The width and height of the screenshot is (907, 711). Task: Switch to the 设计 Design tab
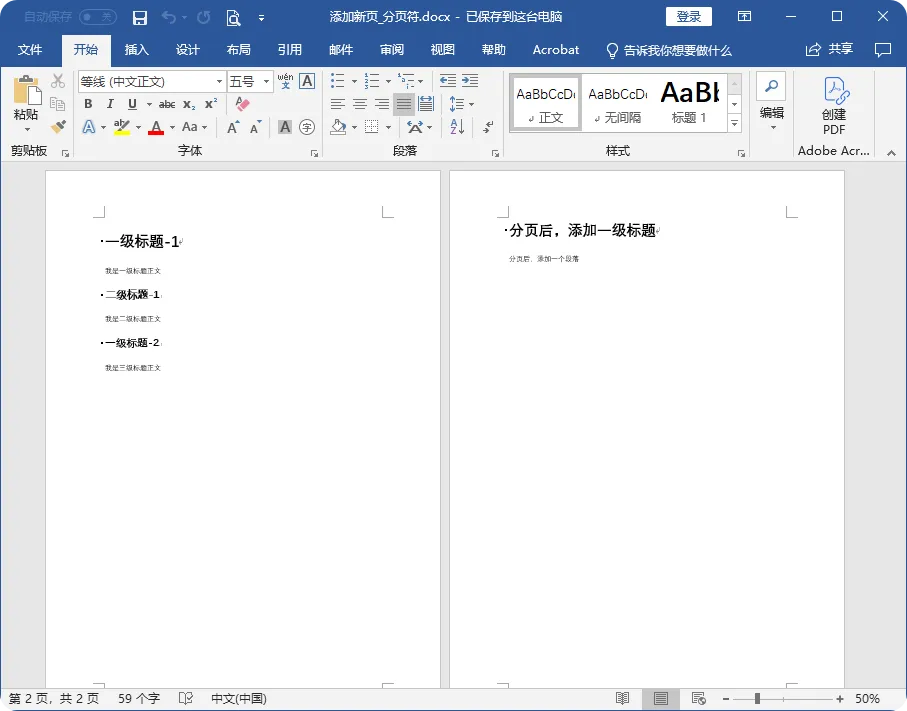click(x=187, y=50)
